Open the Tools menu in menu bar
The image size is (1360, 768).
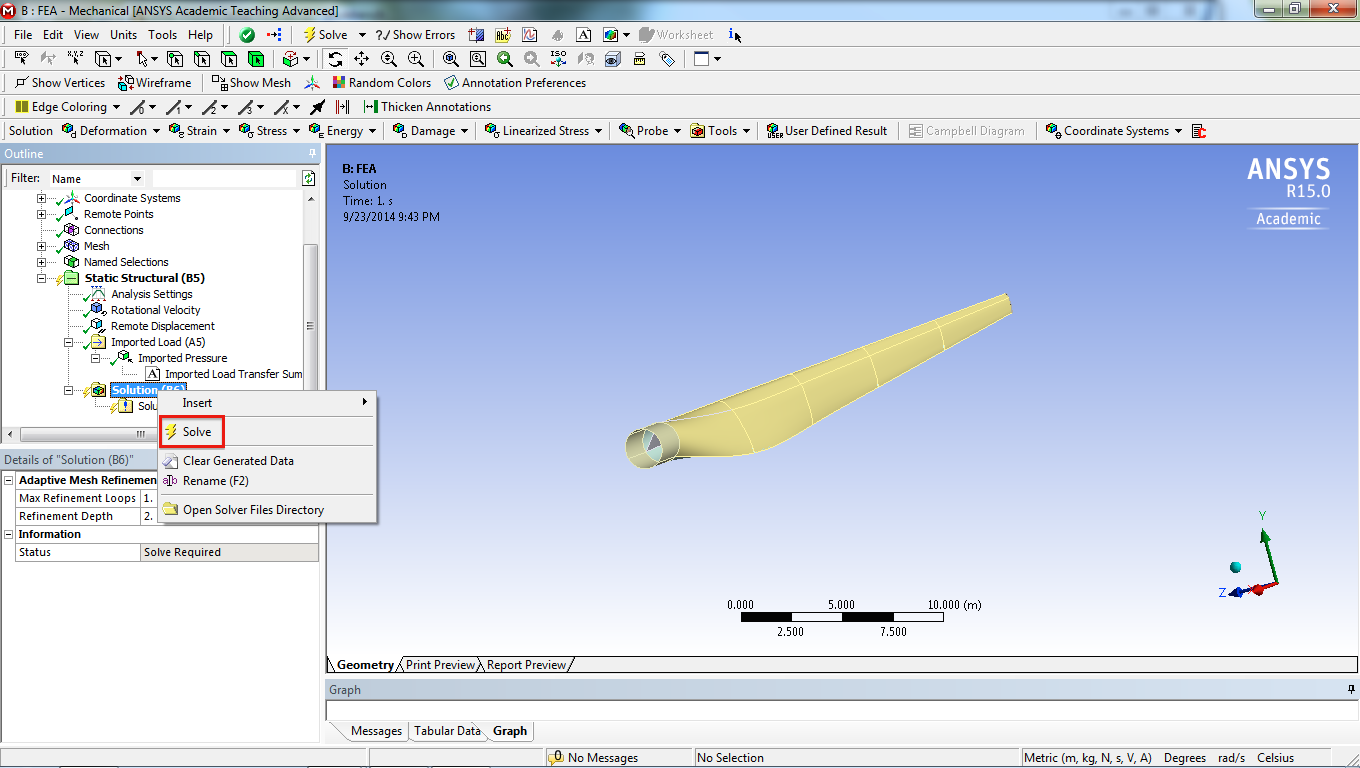point(163,35)
